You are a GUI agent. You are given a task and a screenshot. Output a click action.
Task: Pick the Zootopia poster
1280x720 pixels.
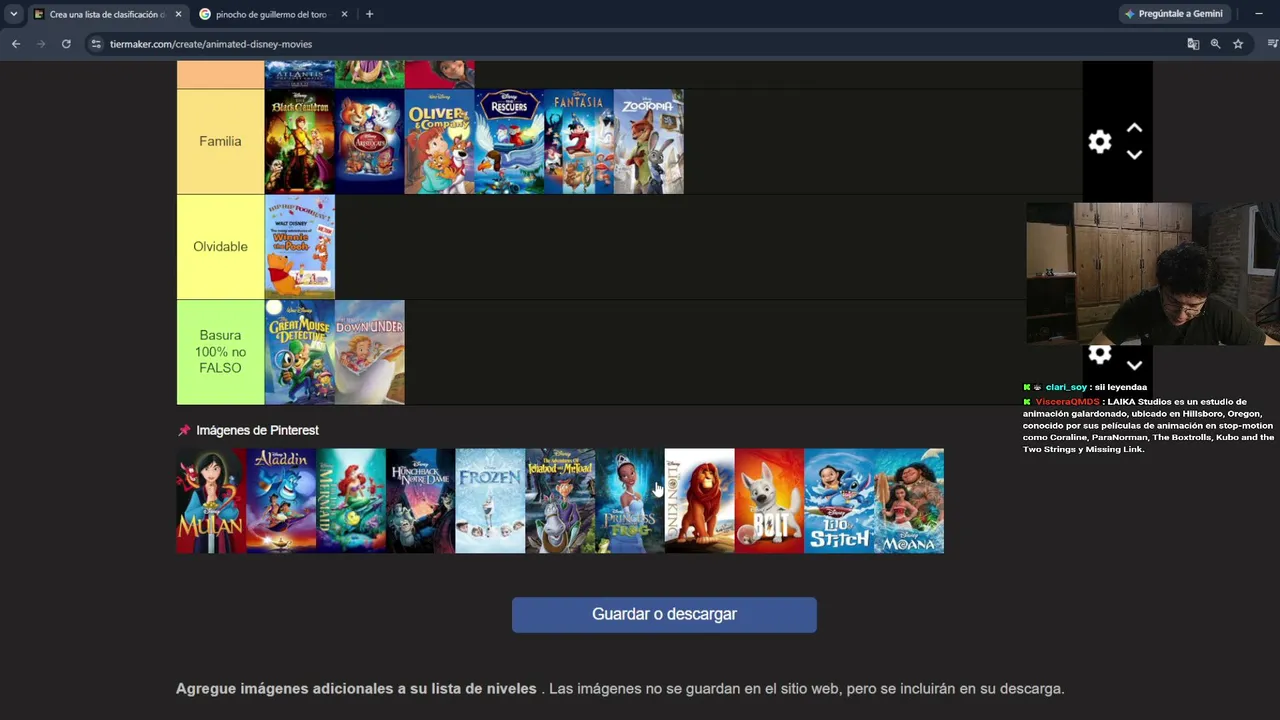[649, 141]
